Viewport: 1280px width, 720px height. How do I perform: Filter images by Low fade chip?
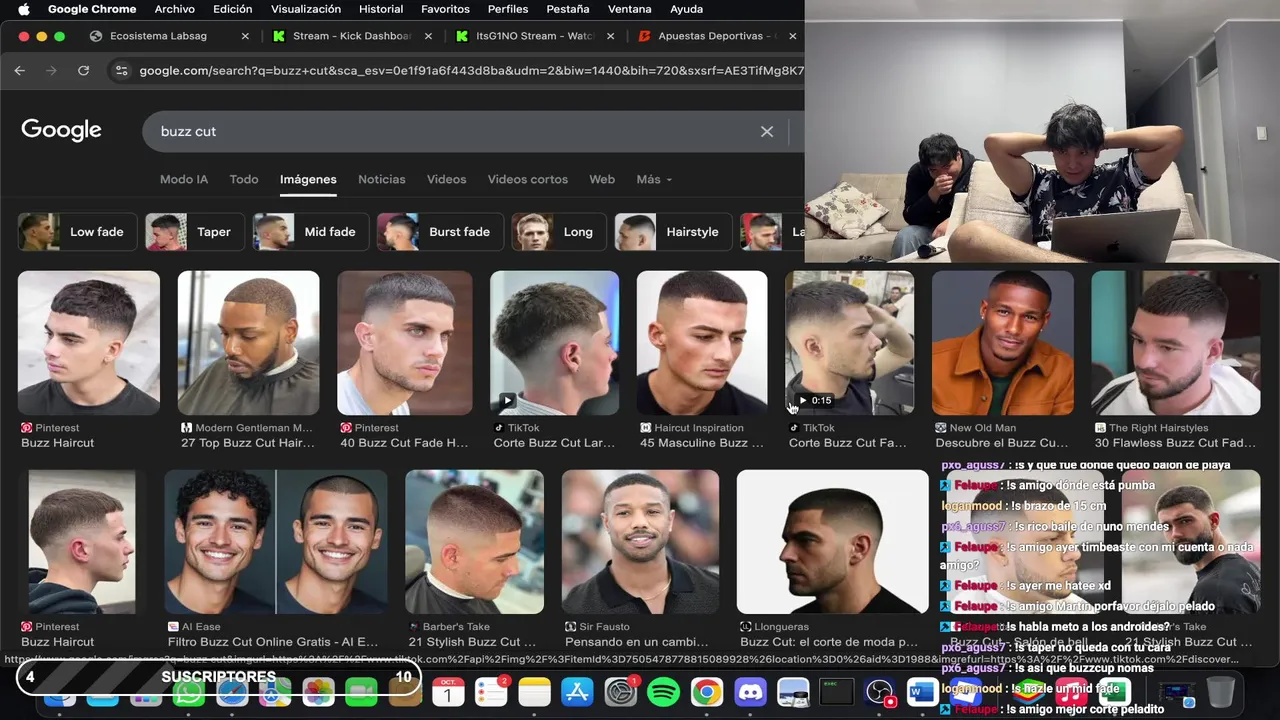tap(77, 232)
